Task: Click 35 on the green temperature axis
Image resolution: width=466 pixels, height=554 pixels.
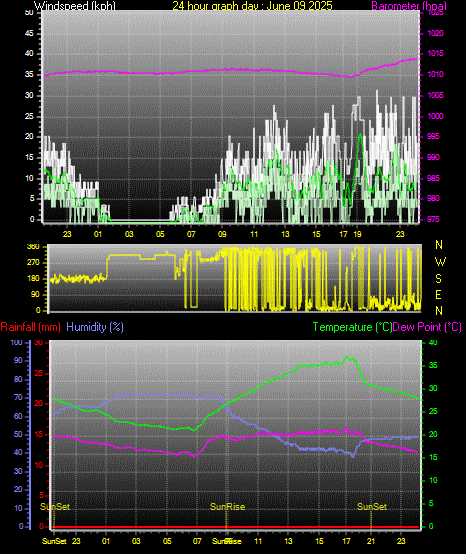Action: pos(433,365)
